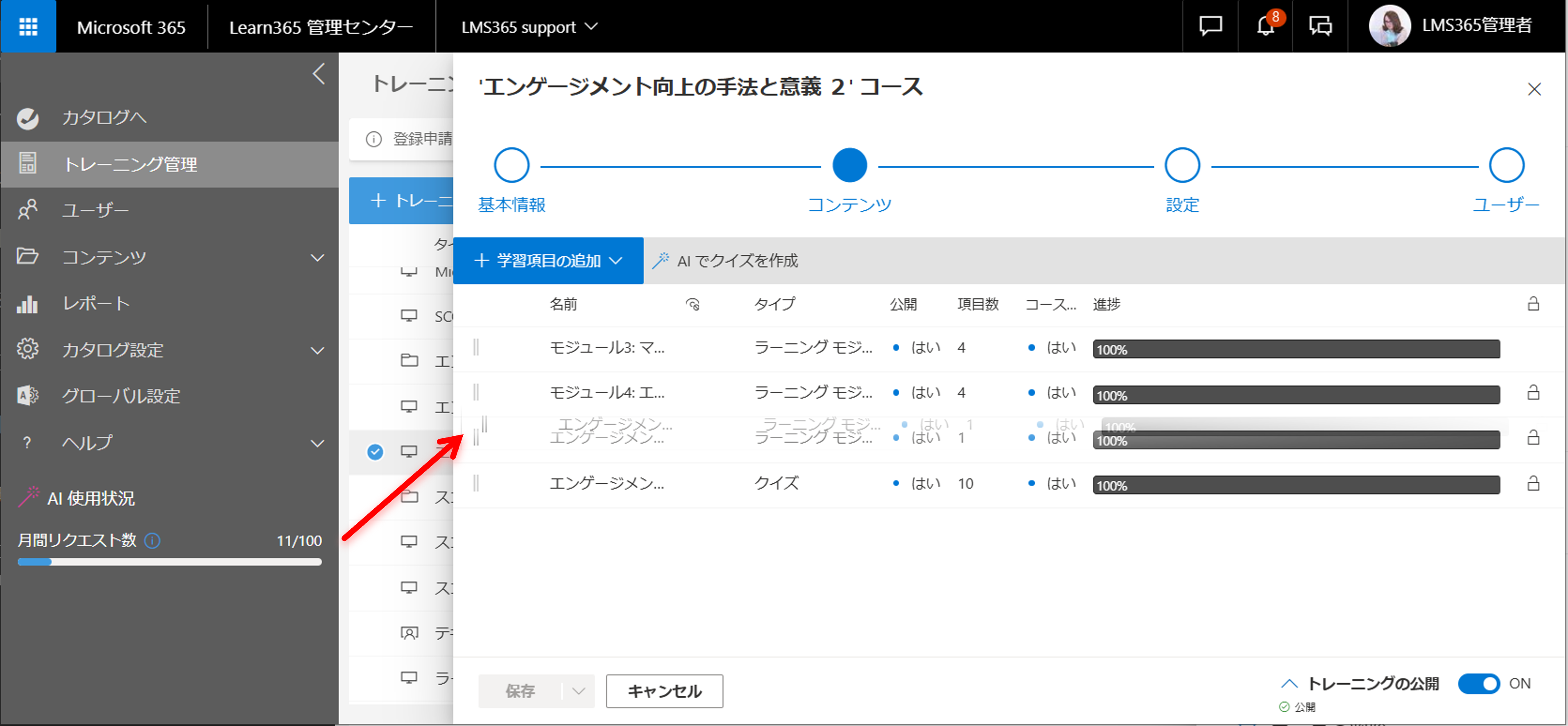The height and width of the screenshot is (726, 1568).
Task: Collapse the left sidebar with the arrow
Action: pos(318,74)
